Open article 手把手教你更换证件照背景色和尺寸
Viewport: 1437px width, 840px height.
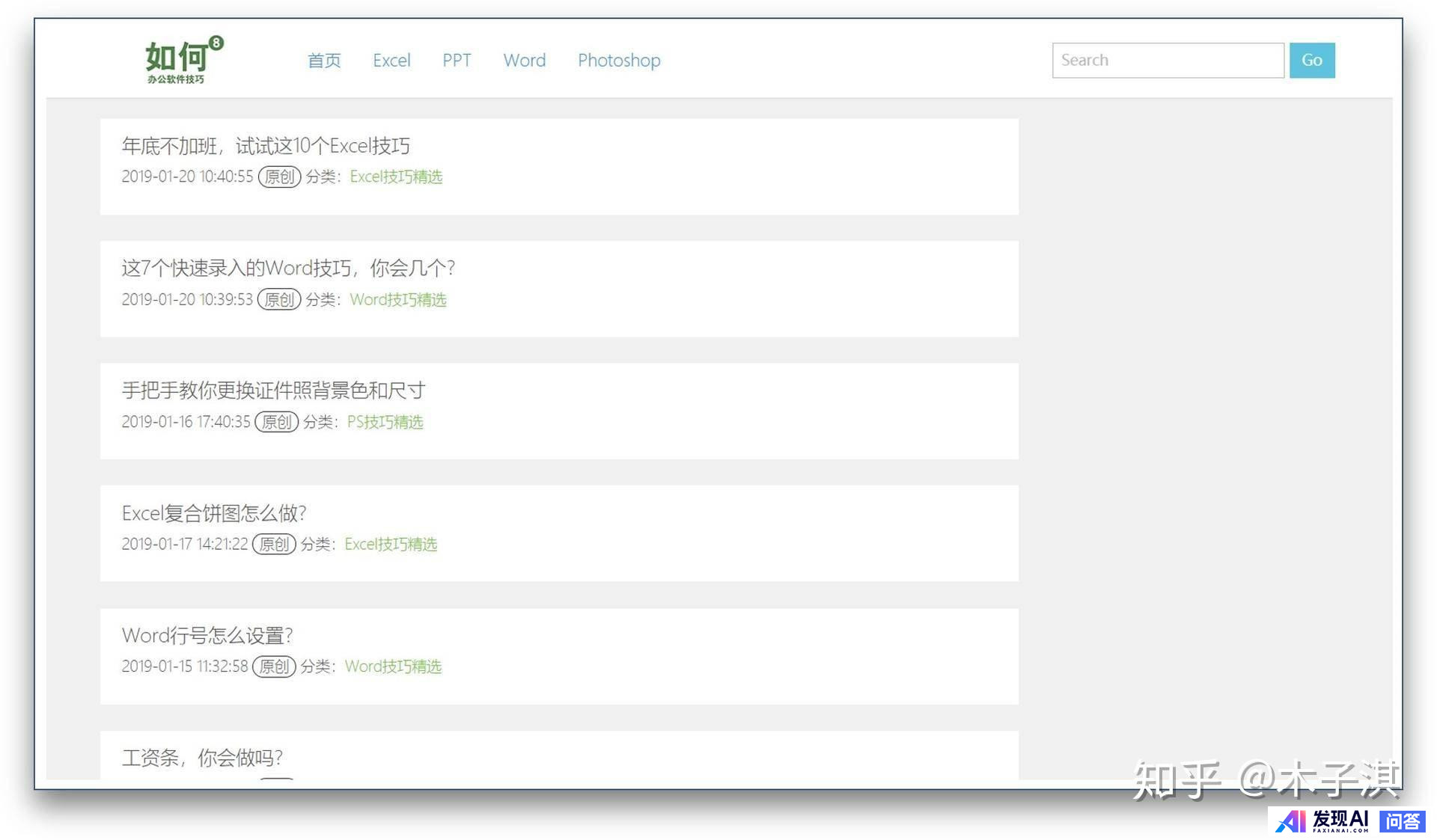click(273, 390)
